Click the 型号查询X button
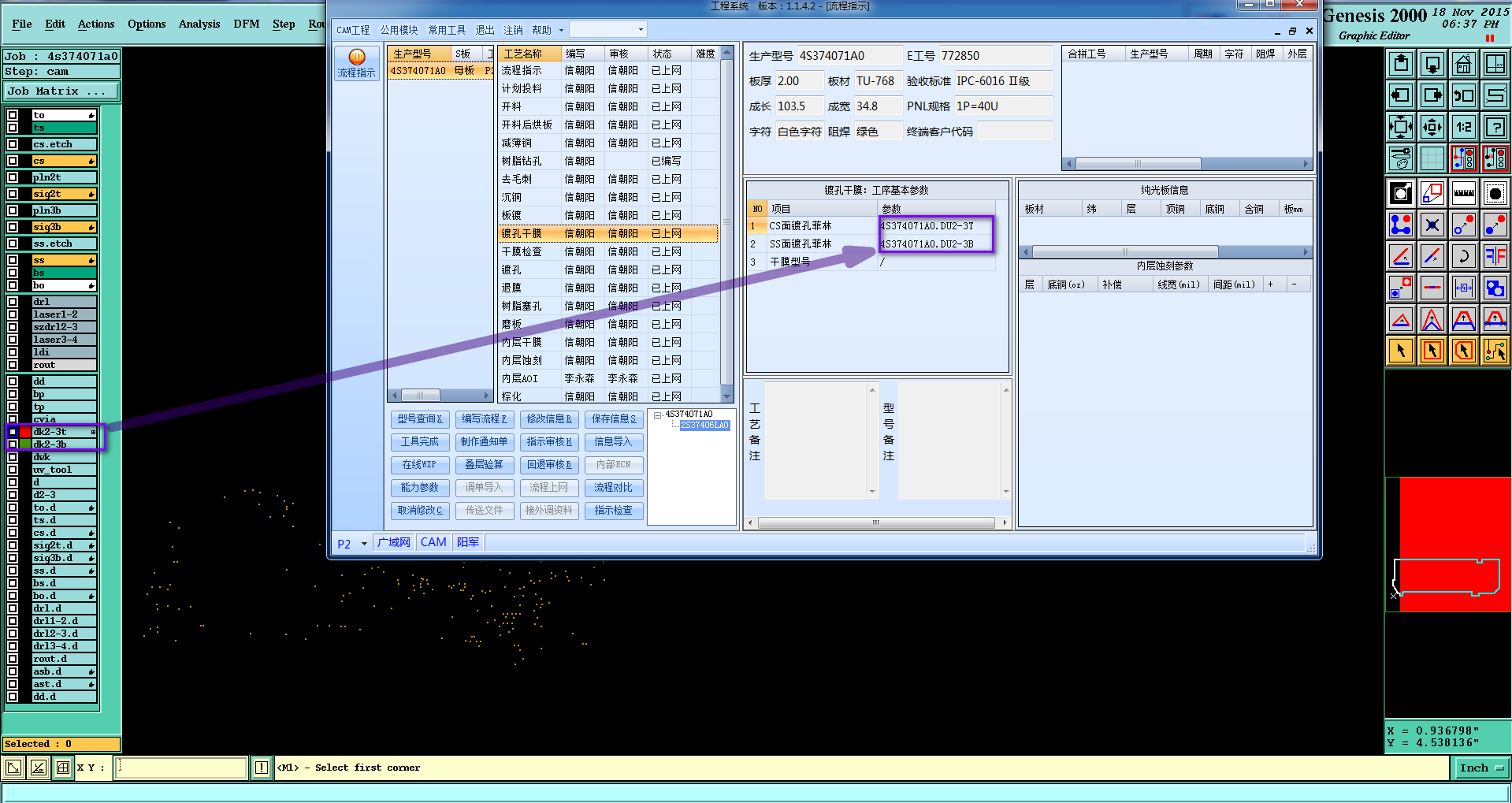Image resolution: width=1512 pixels, height=803 pixels. [x=420, y=419]
